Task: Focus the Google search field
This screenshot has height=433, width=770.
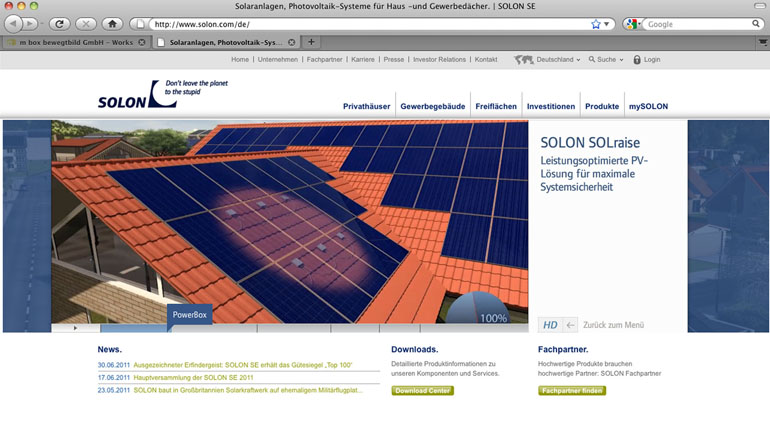Action: point(697,24)
